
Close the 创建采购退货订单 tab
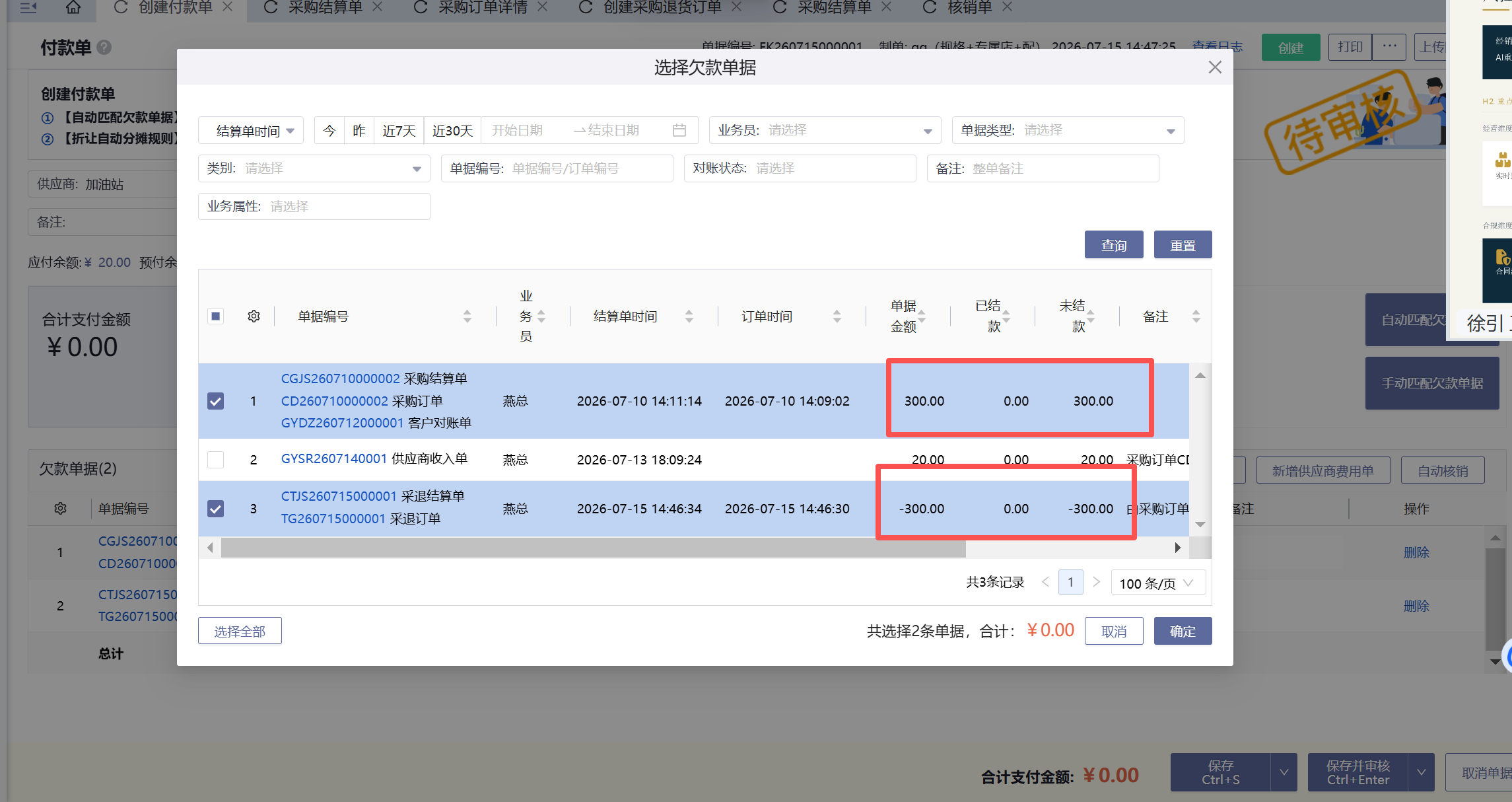(x=737, y=7)
